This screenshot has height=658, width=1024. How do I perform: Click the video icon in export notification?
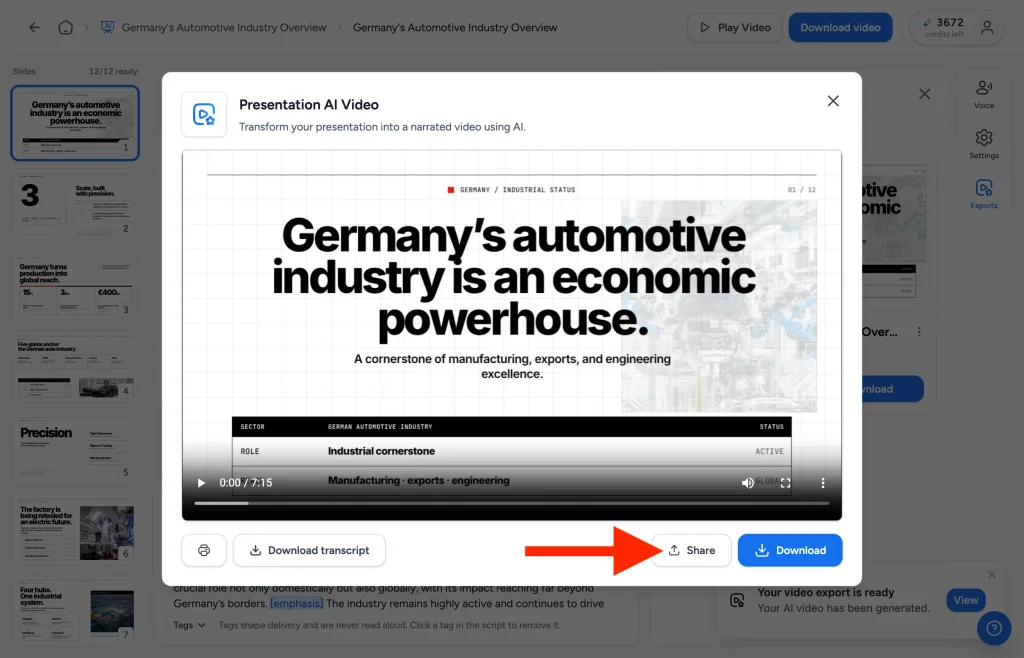click(x=737, y=600)
